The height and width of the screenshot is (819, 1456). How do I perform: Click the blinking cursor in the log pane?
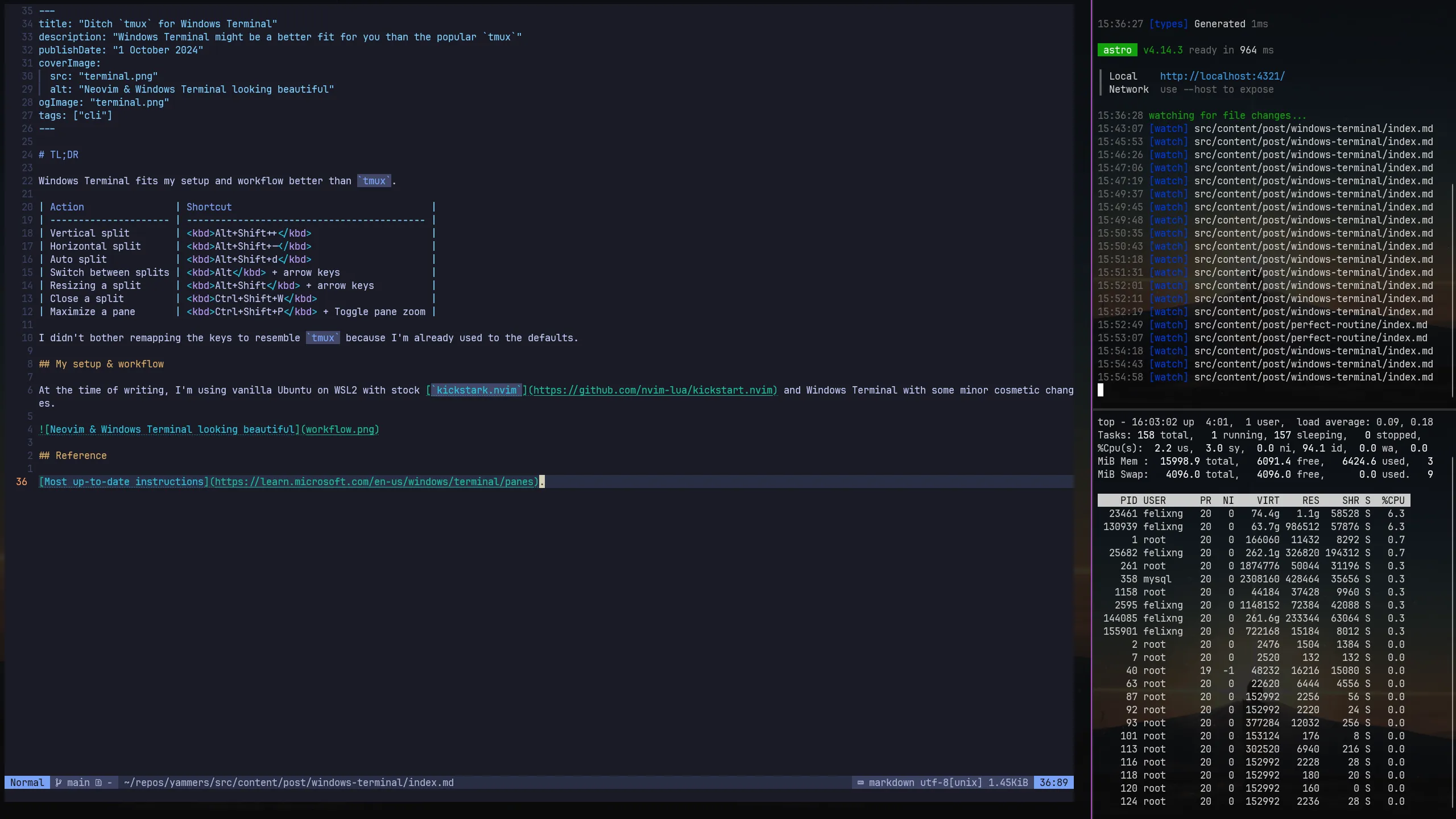[1101, 390]
